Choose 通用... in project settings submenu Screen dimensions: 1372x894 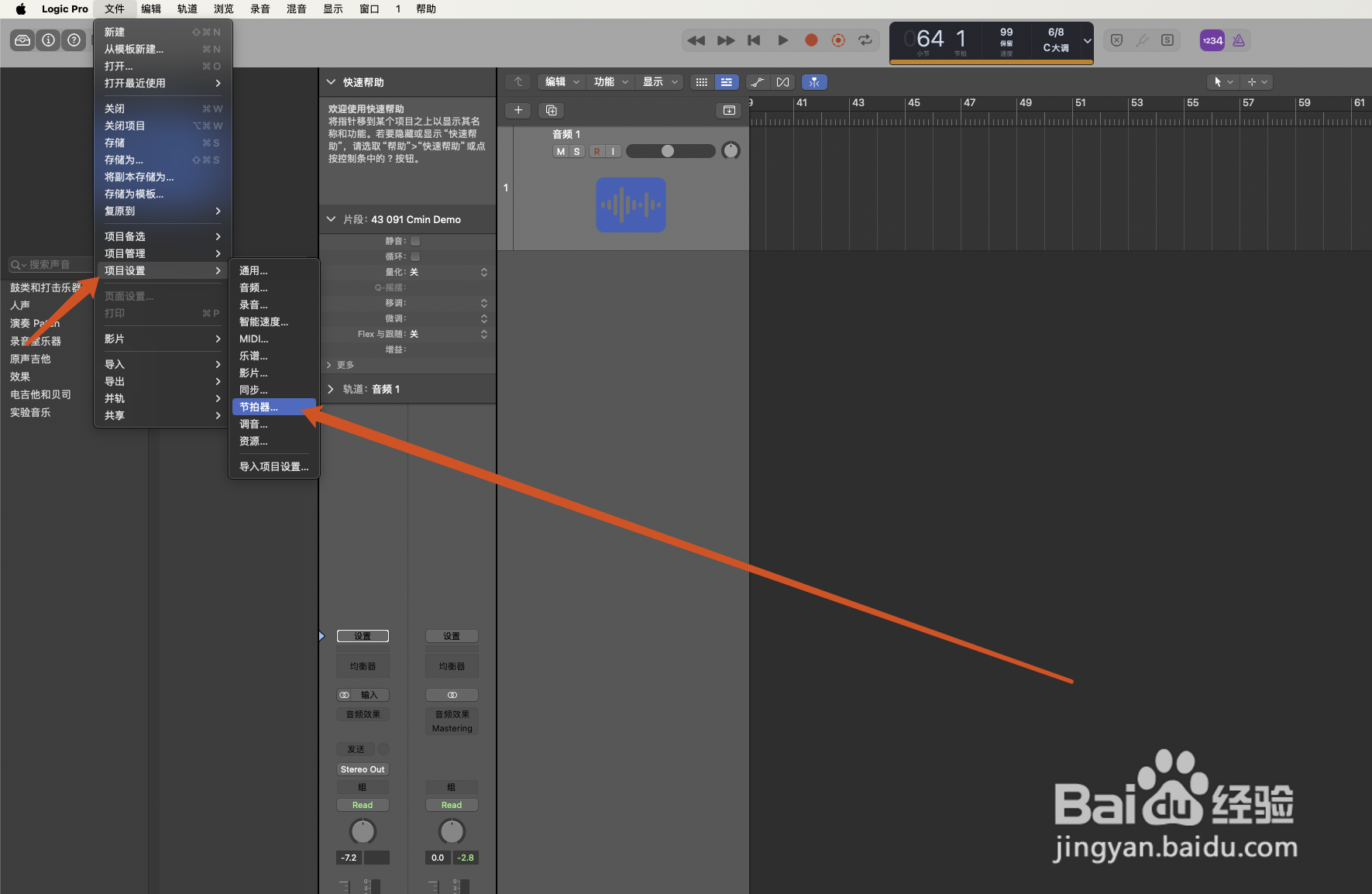[x=274, y=270]
